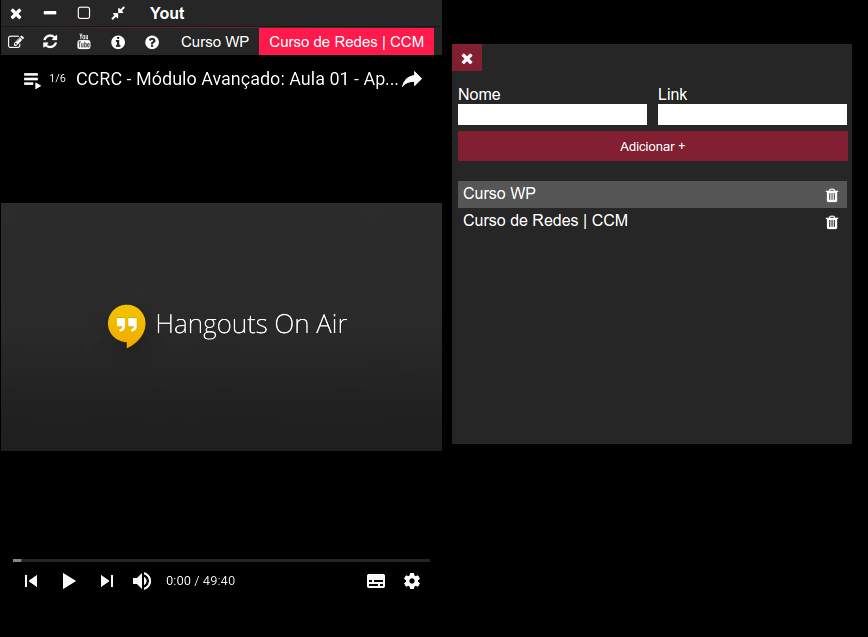The width and height of the screenshot is (868, 637).
Task: Click the Hangouts On Air video area
Action: tap(221, 327)
